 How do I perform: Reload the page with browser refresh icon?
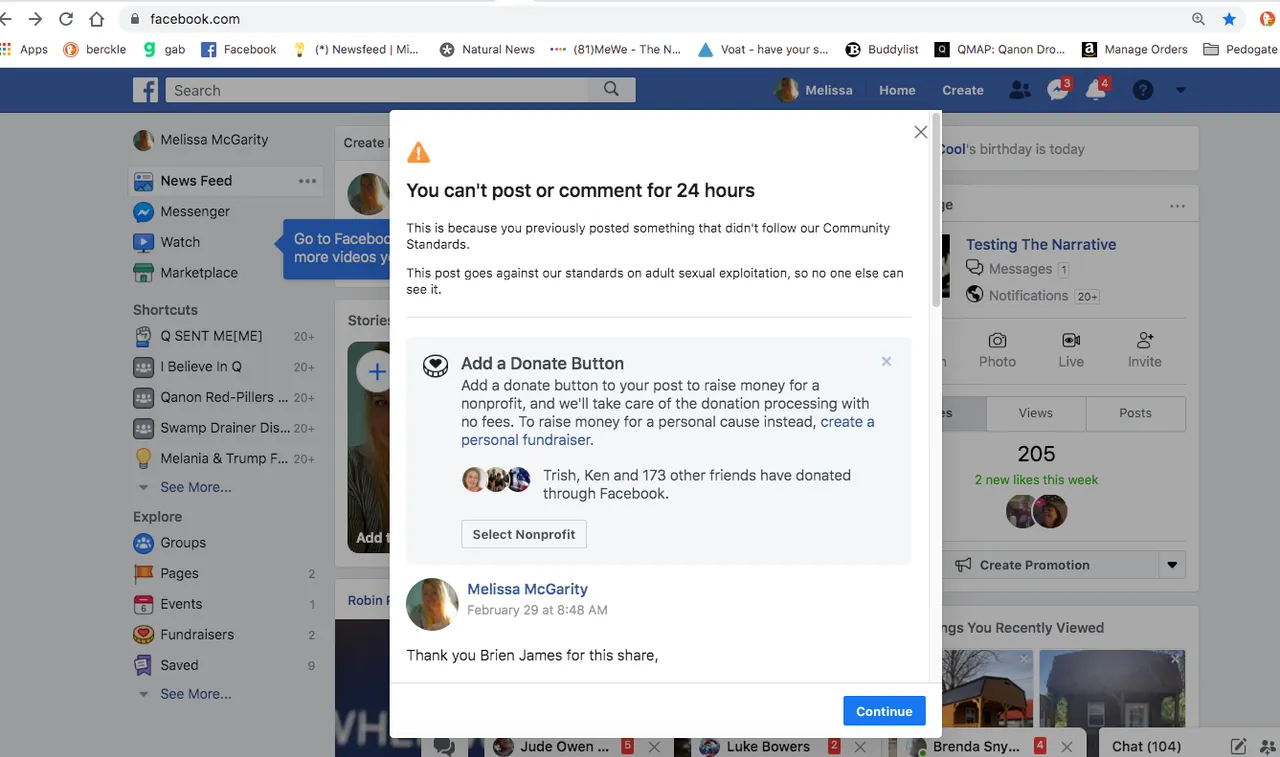coord(66,19)
